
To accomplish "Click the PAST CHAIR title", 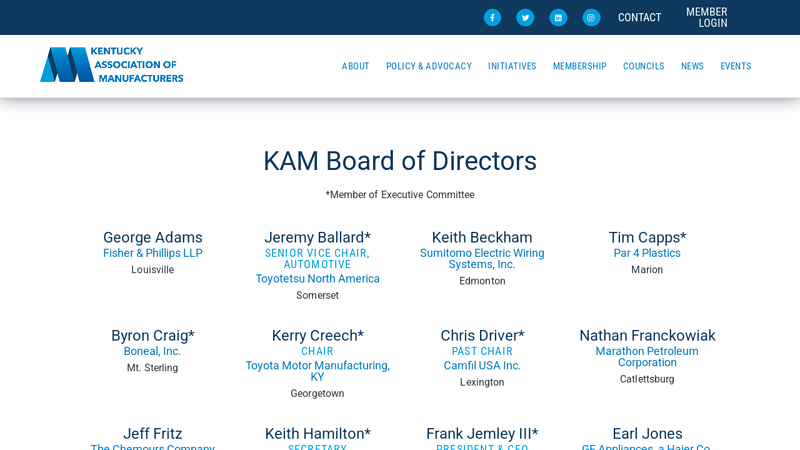I will 482,351.
